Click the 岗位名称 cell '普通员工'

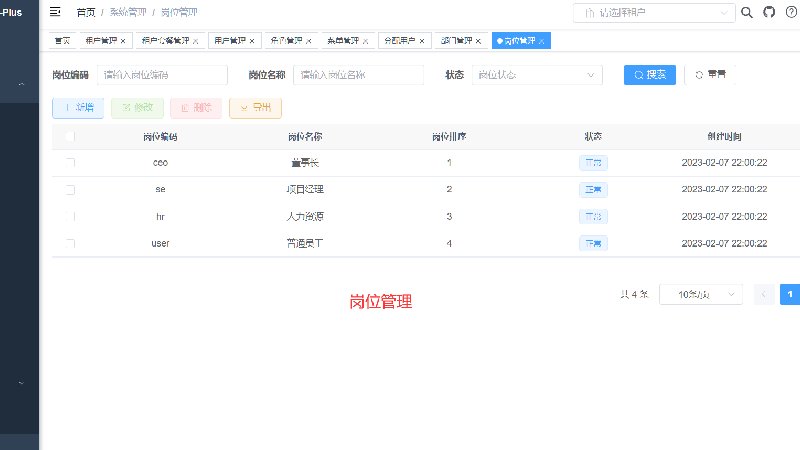[x=305, y=244]
